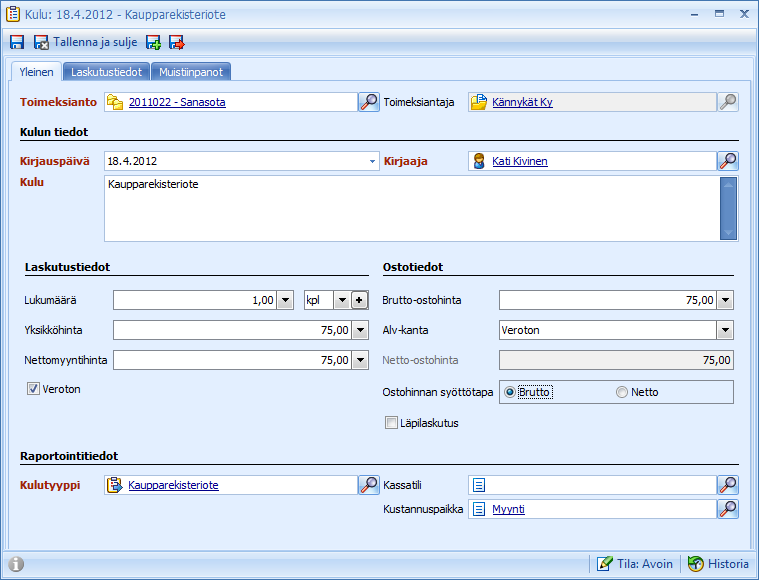This screenshot has width=759, height=580.
Task: Click the Yksikköhinta value field
Action: [x=233, y=330]
